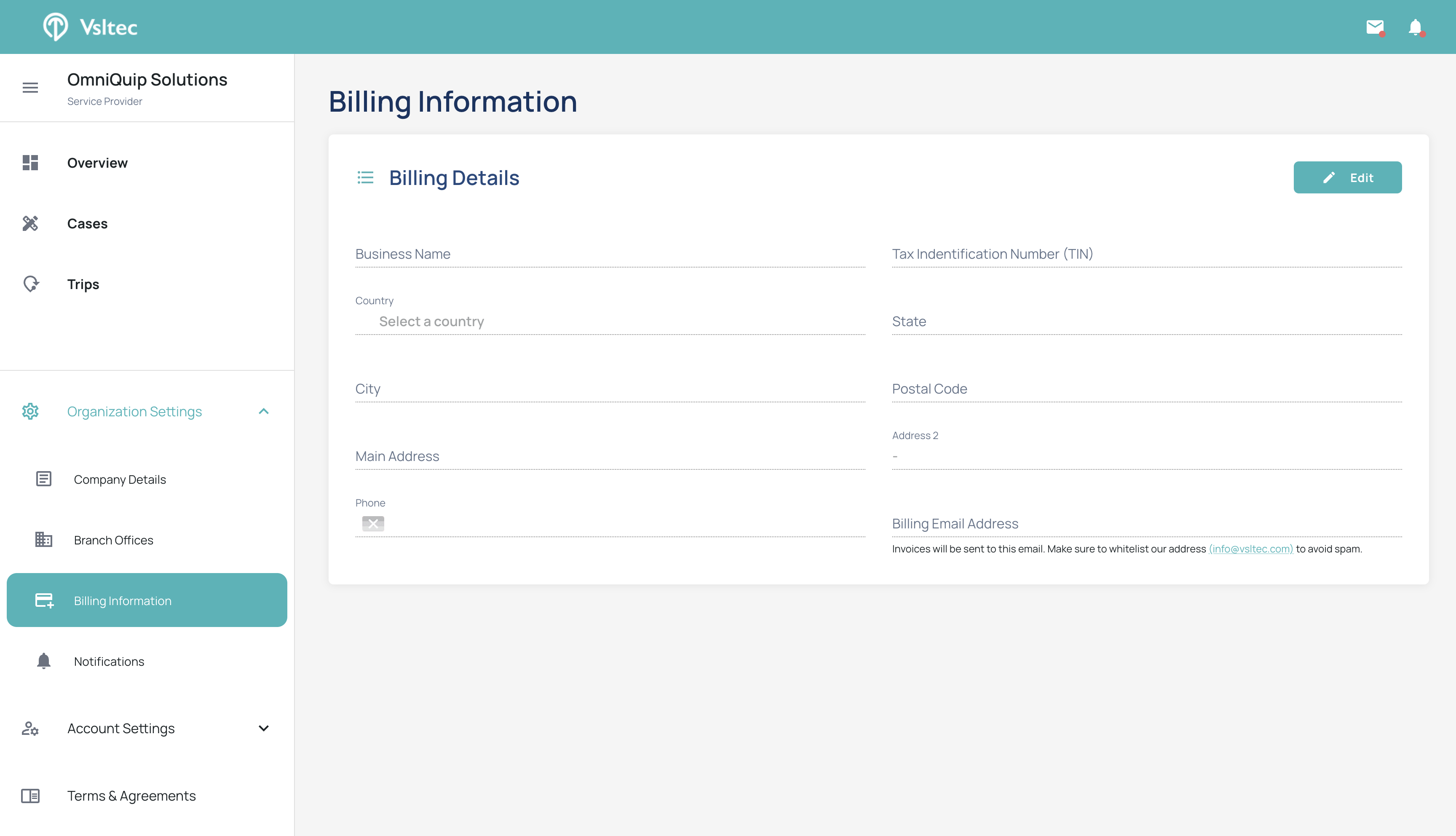This screenshot has height=836, width=1456.
Task: Click the Address 2 field
Action: (1147, 456)
